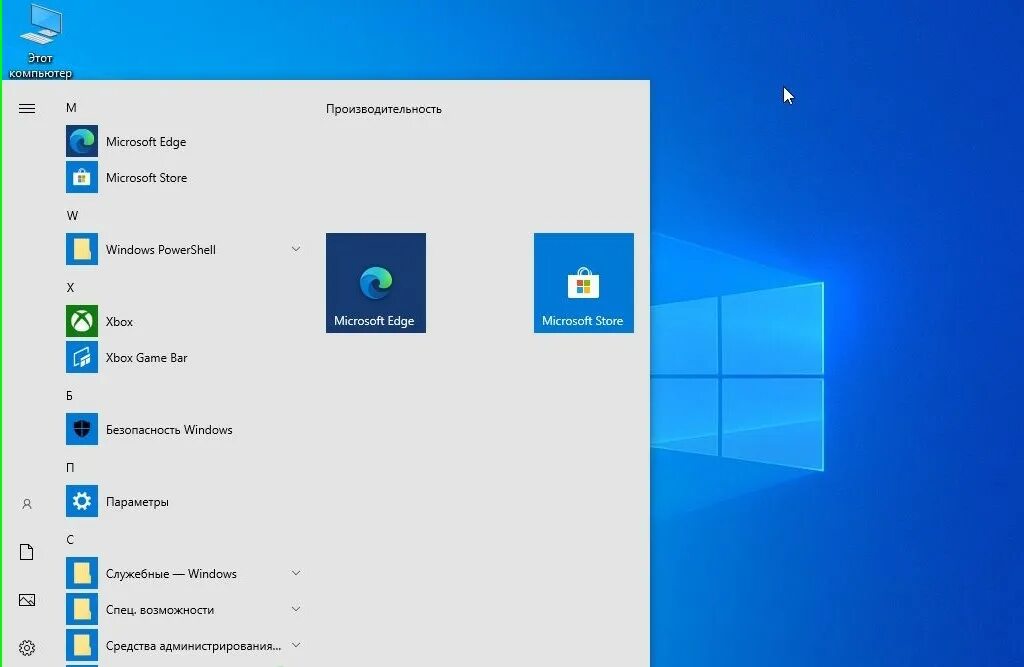The image size is (1024, 667).
Task: Launch the Microsoft Edge pinned tile
Action: pyautogui.click(x=376, y=283)
